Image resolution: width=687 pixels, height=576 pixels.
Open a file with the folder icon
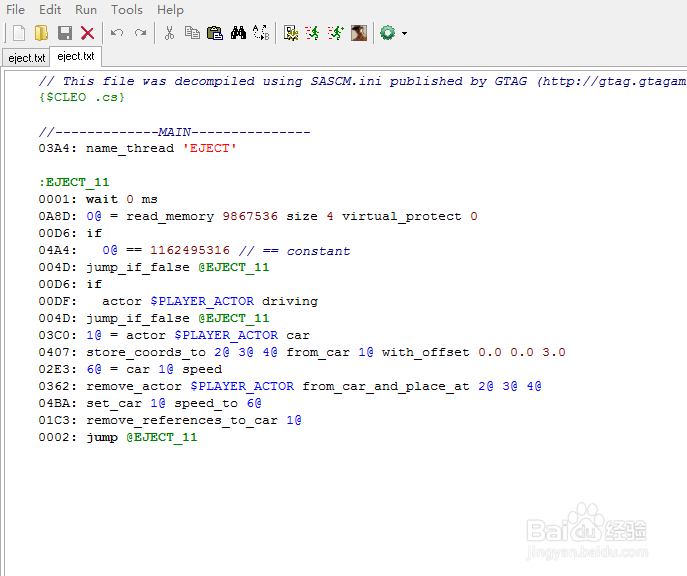click(41, 33)
